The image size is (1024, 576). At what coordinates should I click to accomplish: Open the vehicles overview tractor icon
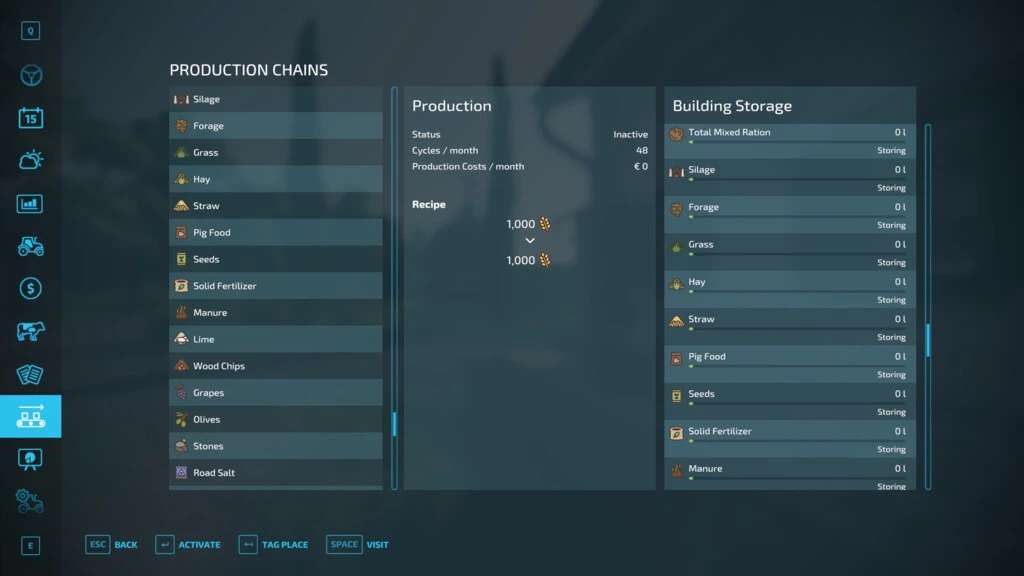(30, 246)
